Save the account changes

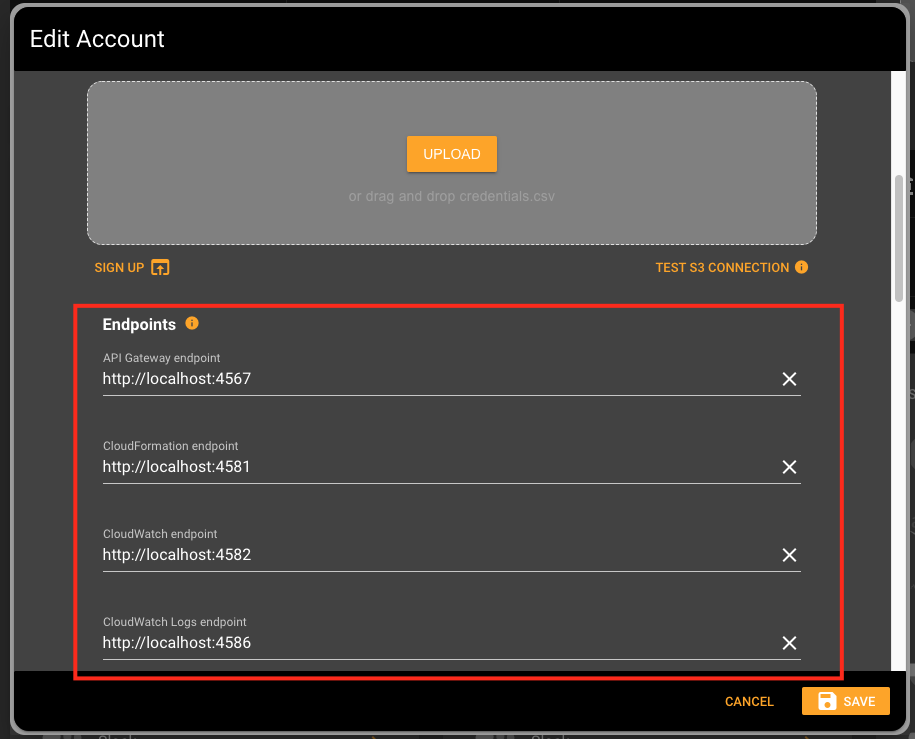coord(846,701)
